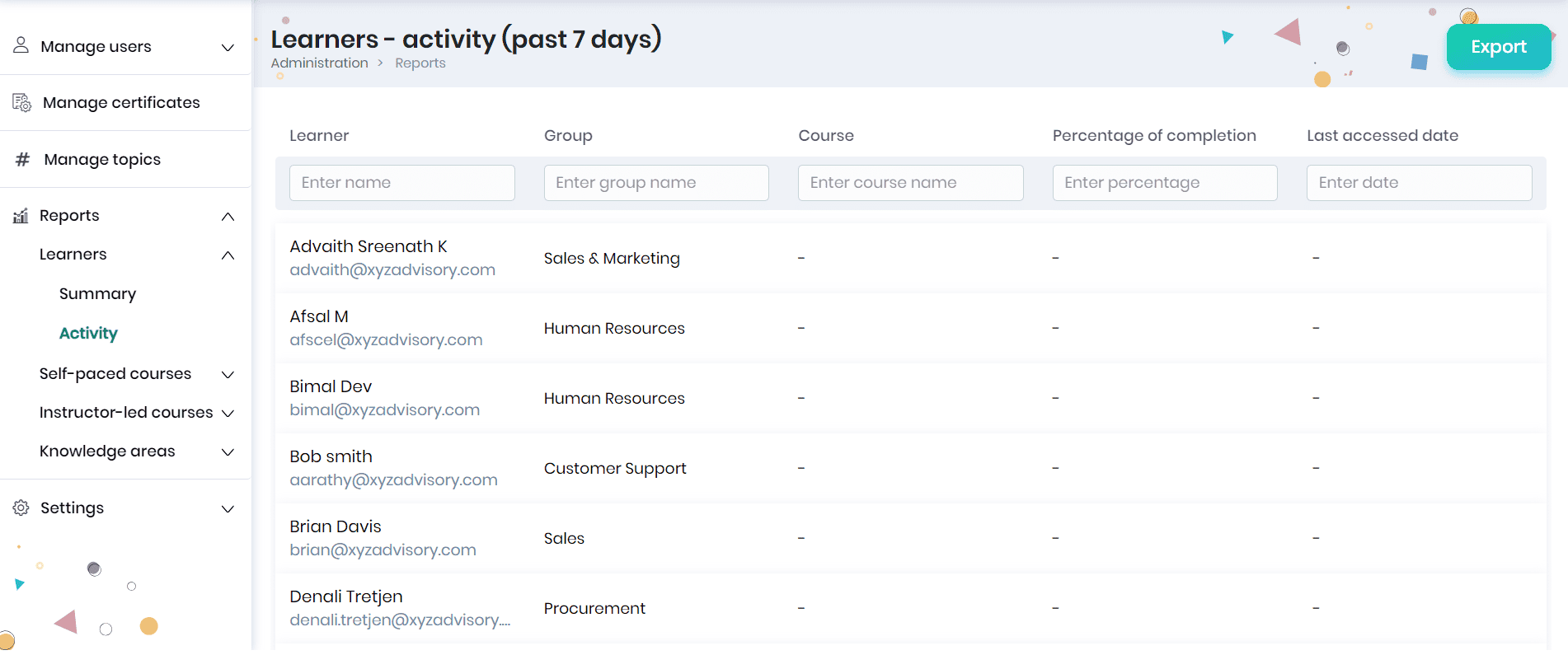Expand Self-paced courses submenu

coord(228,375)
